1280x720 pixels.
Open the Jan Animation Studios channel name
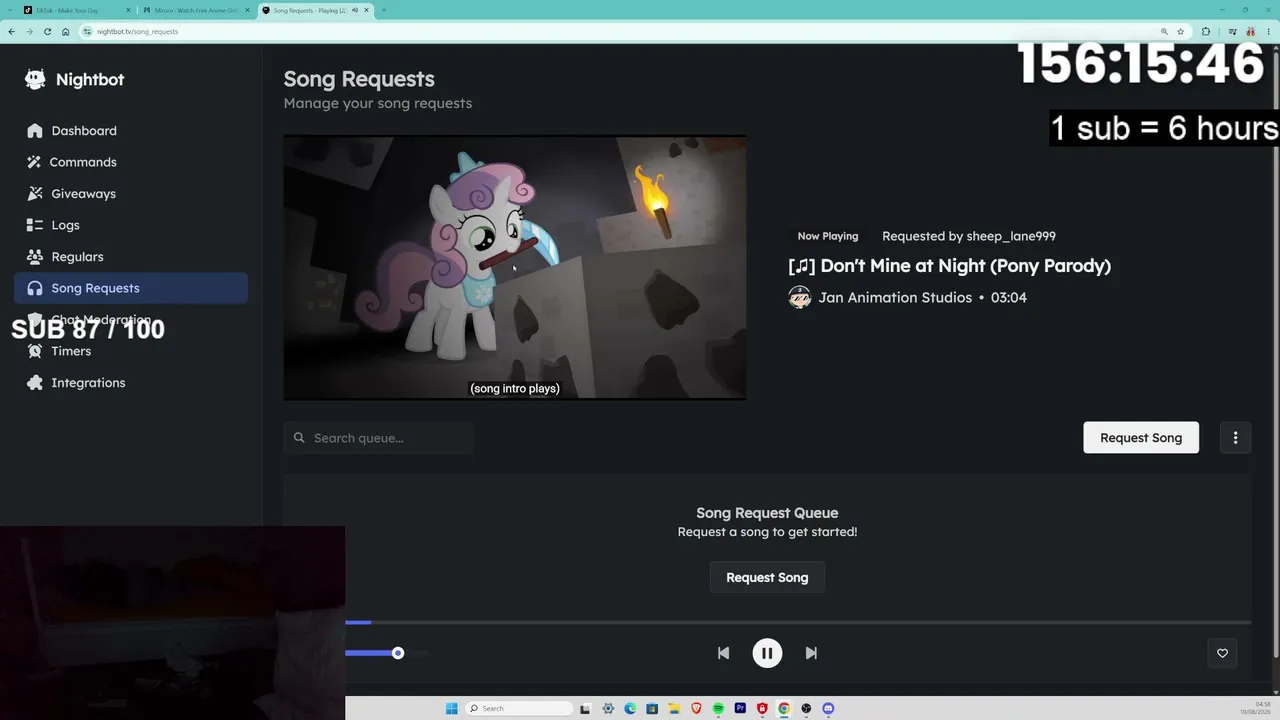[x=895, y=297]
